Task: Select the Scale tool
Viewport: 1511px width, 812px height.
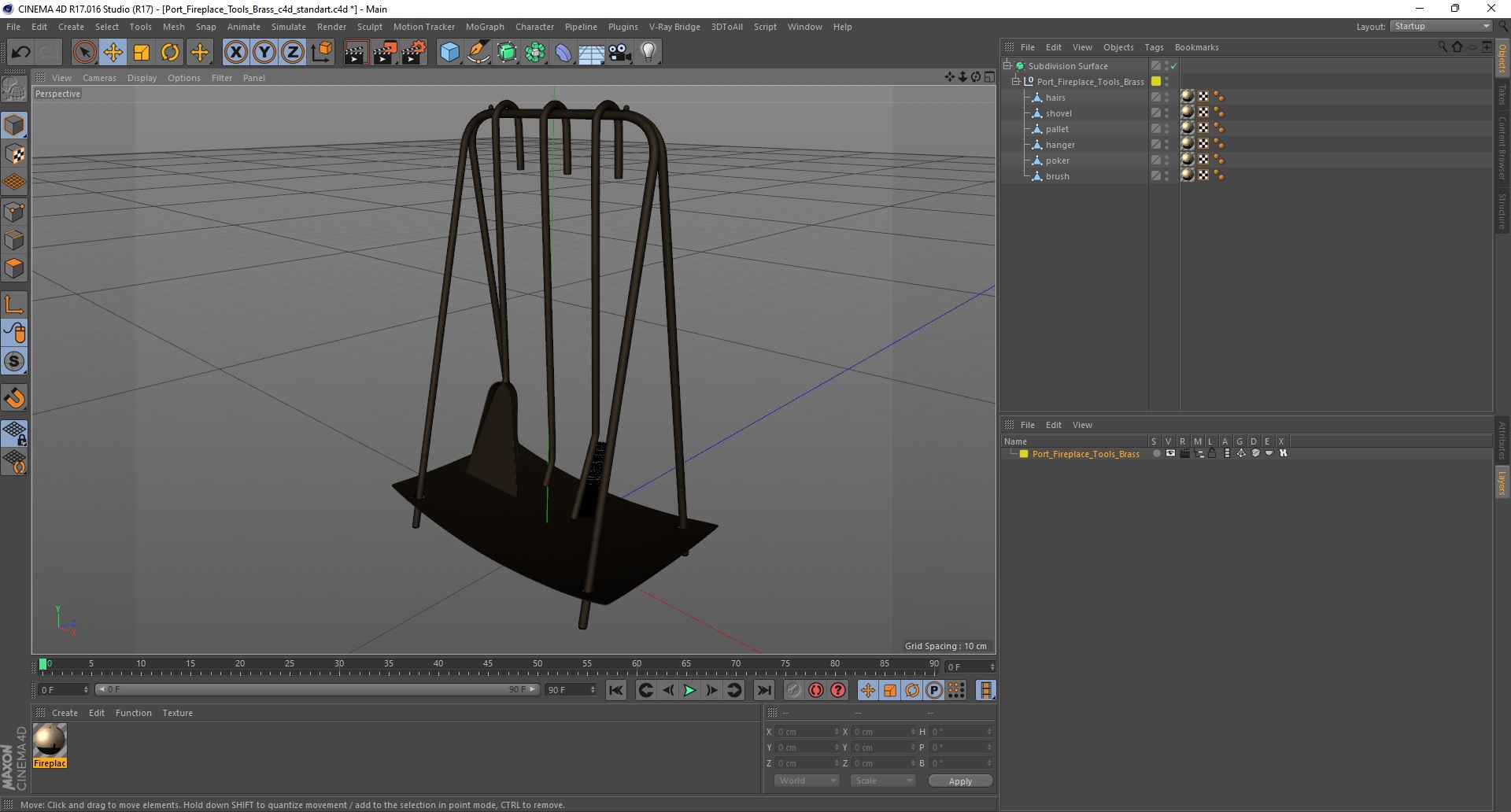Action: point(142,53)
